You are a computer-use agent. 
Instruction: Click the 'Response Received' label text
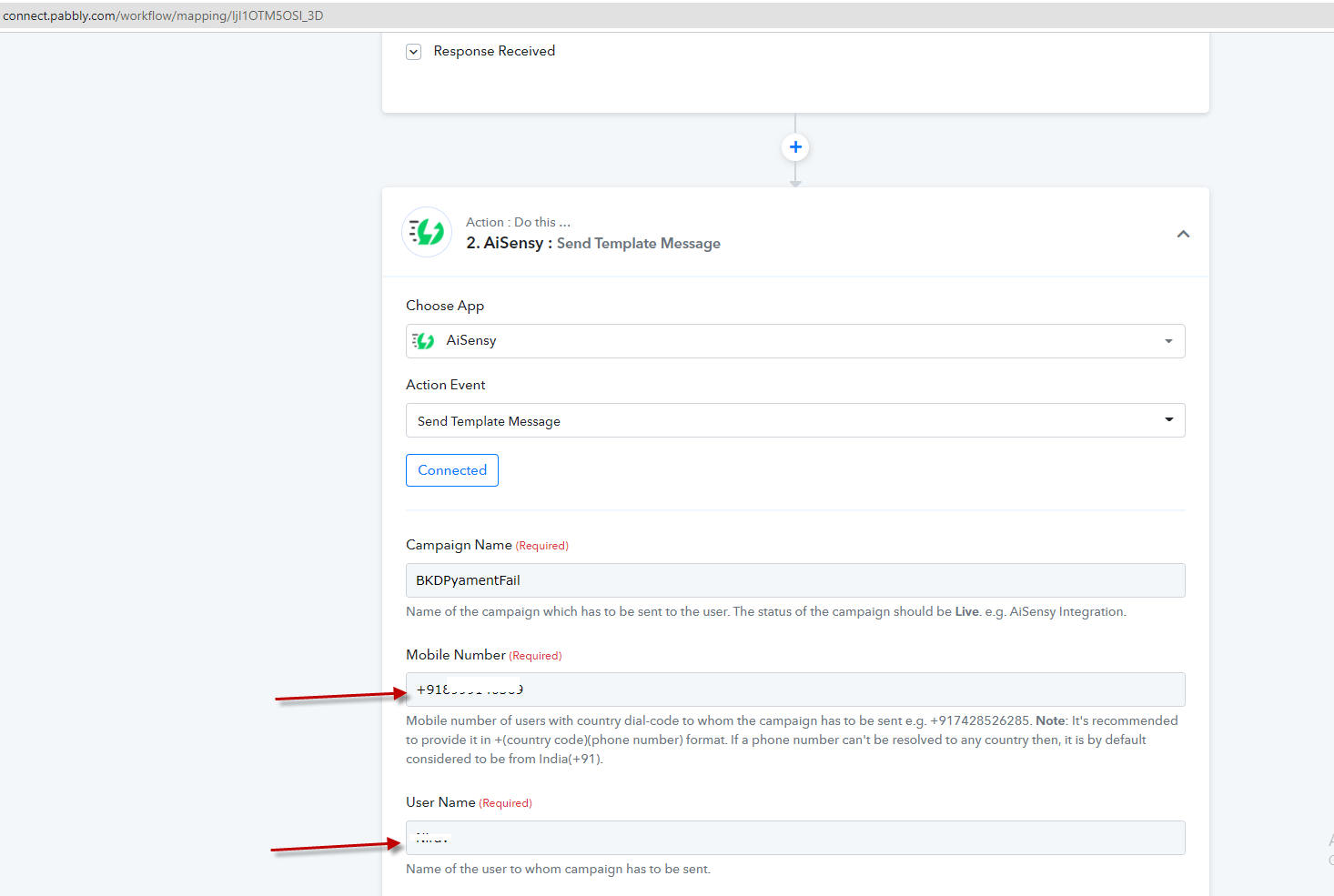click(494, 51)
